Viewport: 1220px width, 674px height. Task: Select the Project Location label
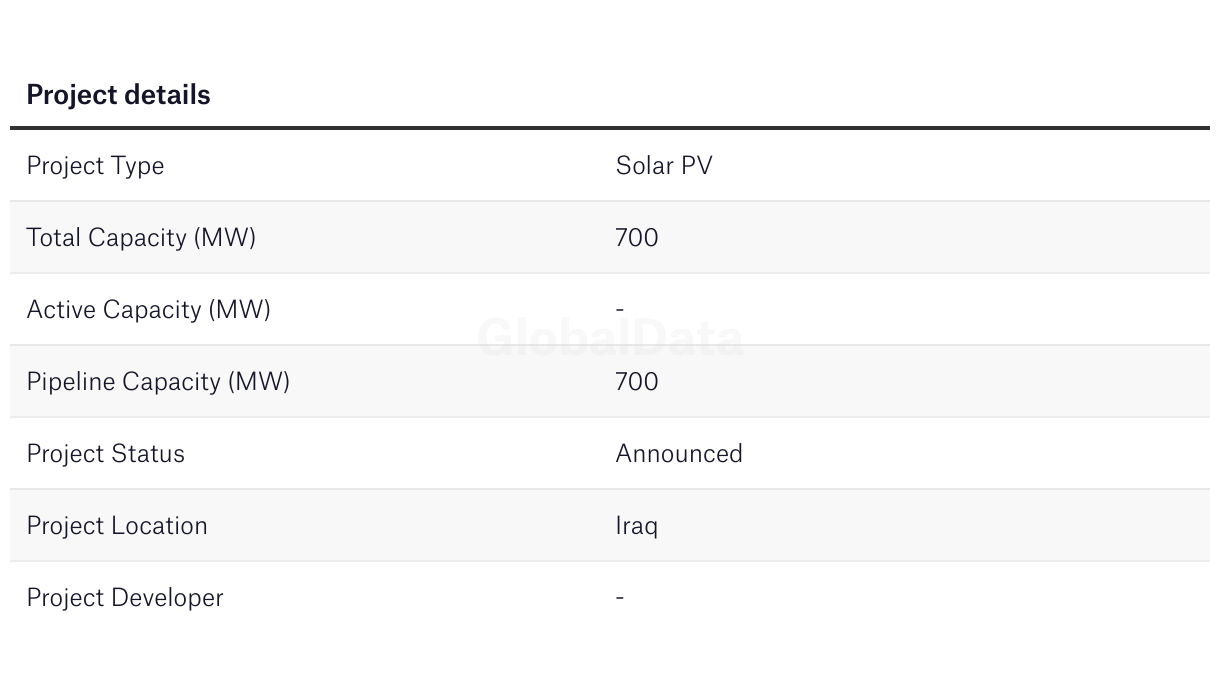(117, 526)
